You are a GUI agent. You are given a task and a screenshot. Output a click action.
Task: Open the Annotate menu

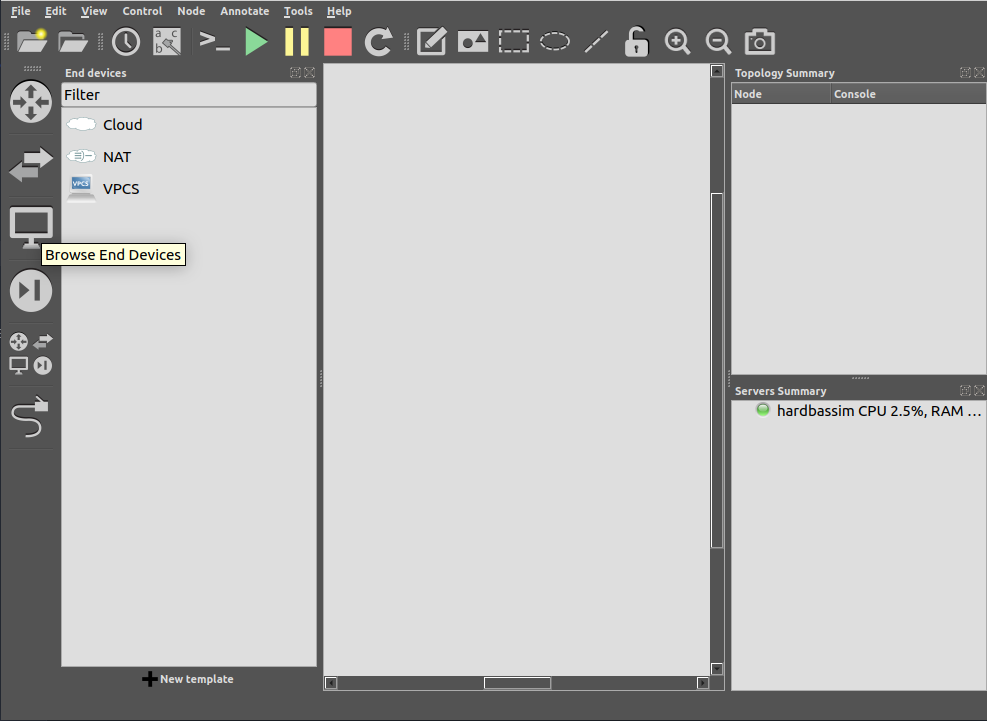pos(244,11)
